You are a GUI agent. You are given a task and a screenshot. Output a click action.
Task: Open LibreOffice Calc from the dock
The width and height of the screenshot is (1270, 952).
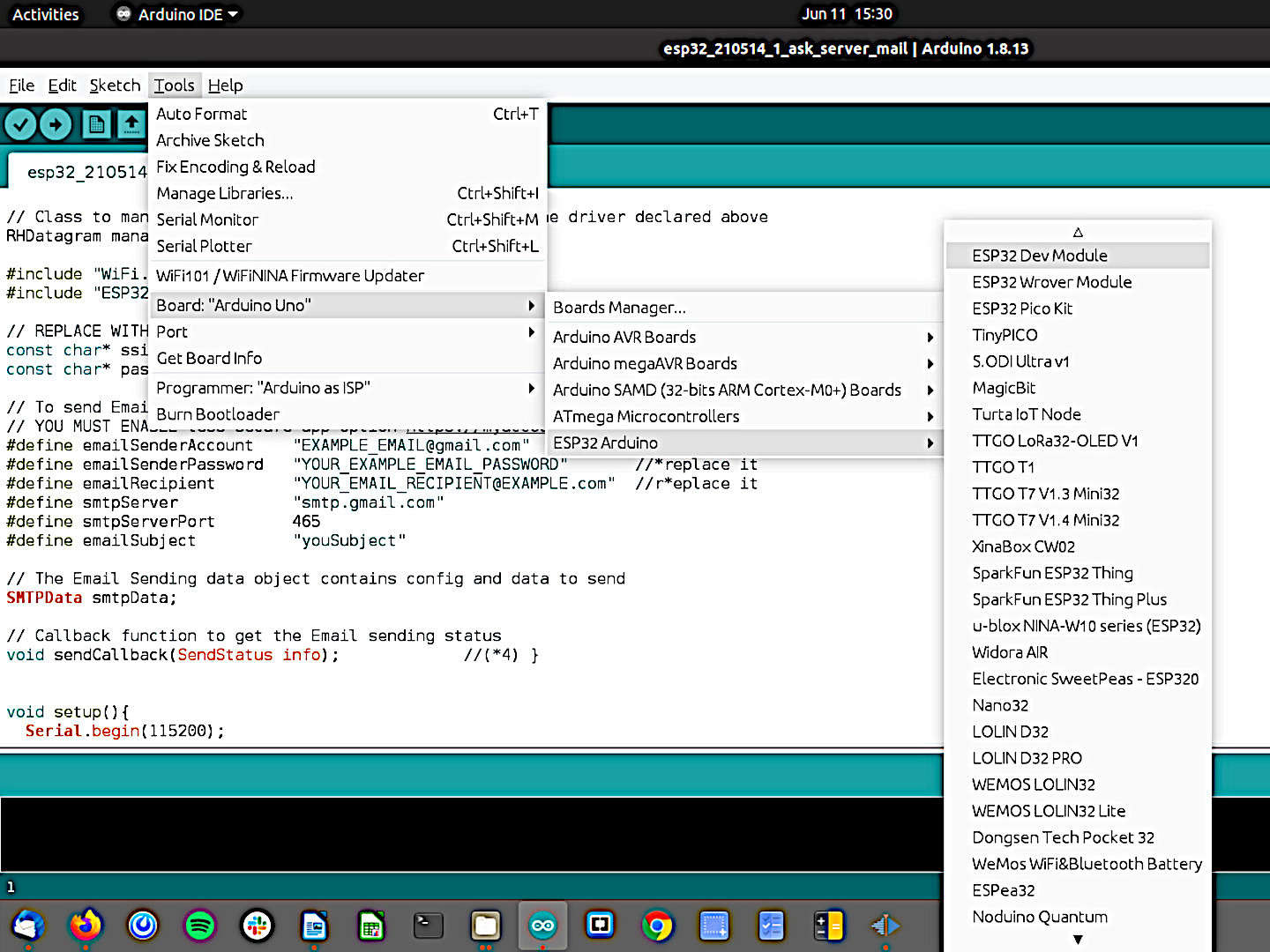click(x=371, y=926)
